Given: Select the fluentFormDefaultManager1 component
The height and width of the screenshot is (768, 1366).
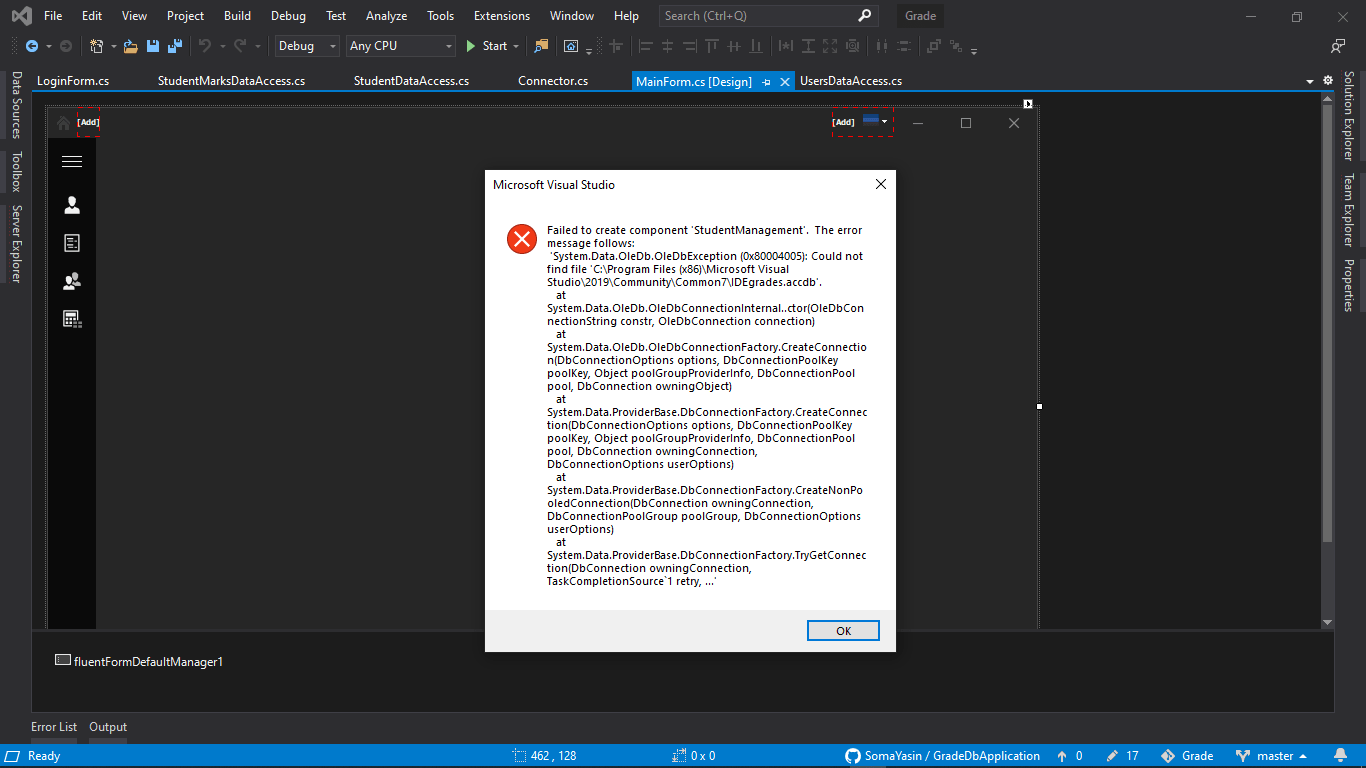Looking at the screenshot, I should click(x=139, y=661).
